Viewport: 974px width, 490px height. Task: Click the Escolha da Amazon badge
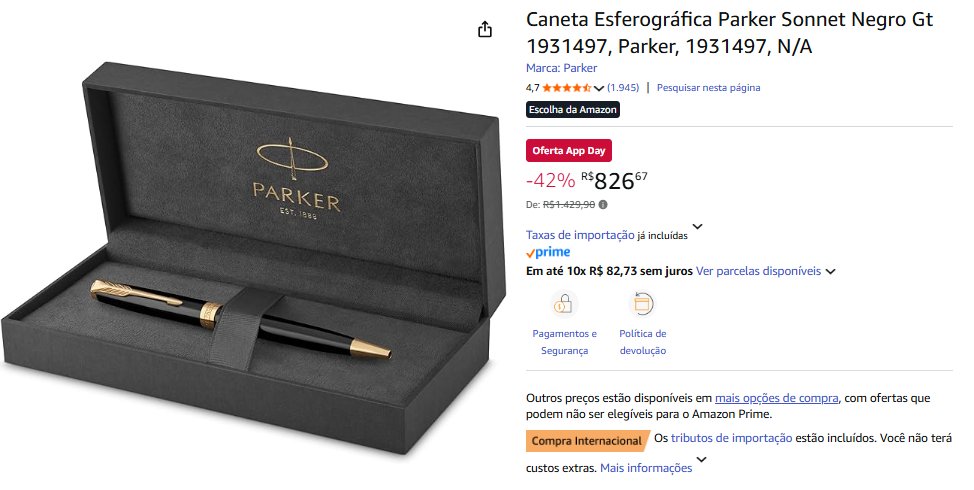coord(573,110)
